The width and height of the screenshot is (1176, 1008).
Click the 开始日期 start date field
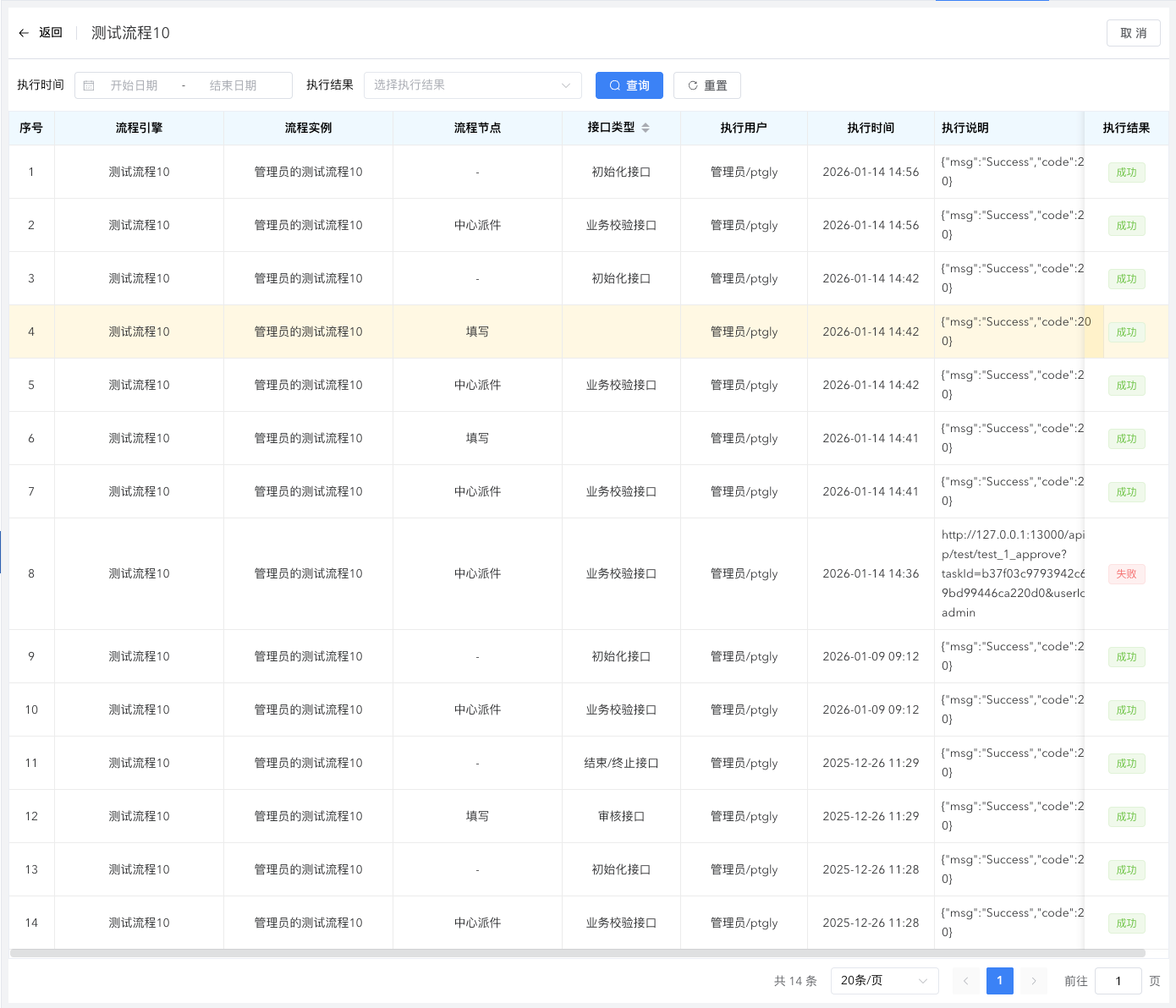pyautogui.click(x=135, y=85)
